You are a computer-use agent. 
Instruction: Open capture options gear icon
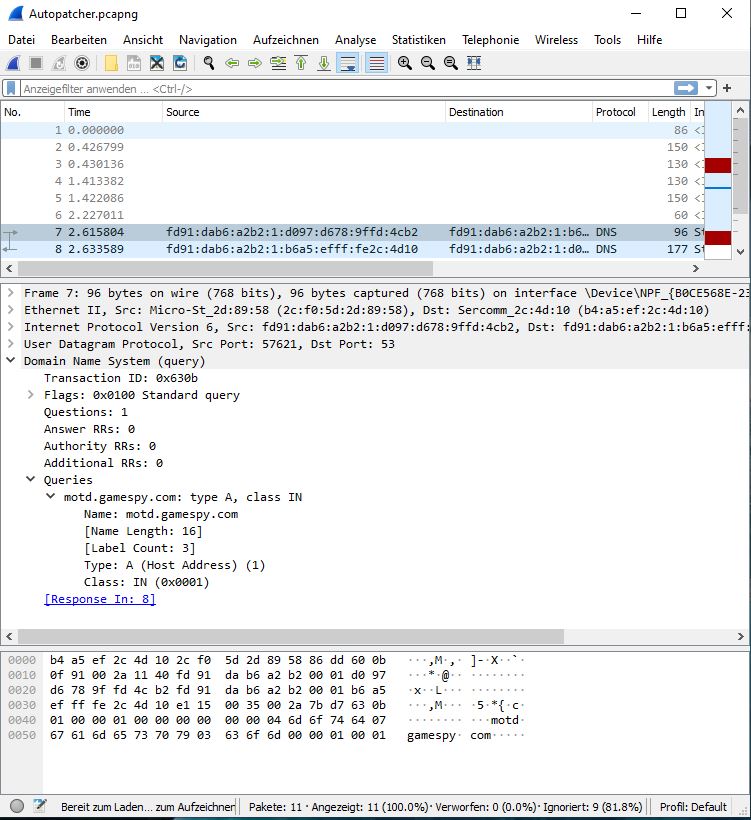tap(82, 63)
